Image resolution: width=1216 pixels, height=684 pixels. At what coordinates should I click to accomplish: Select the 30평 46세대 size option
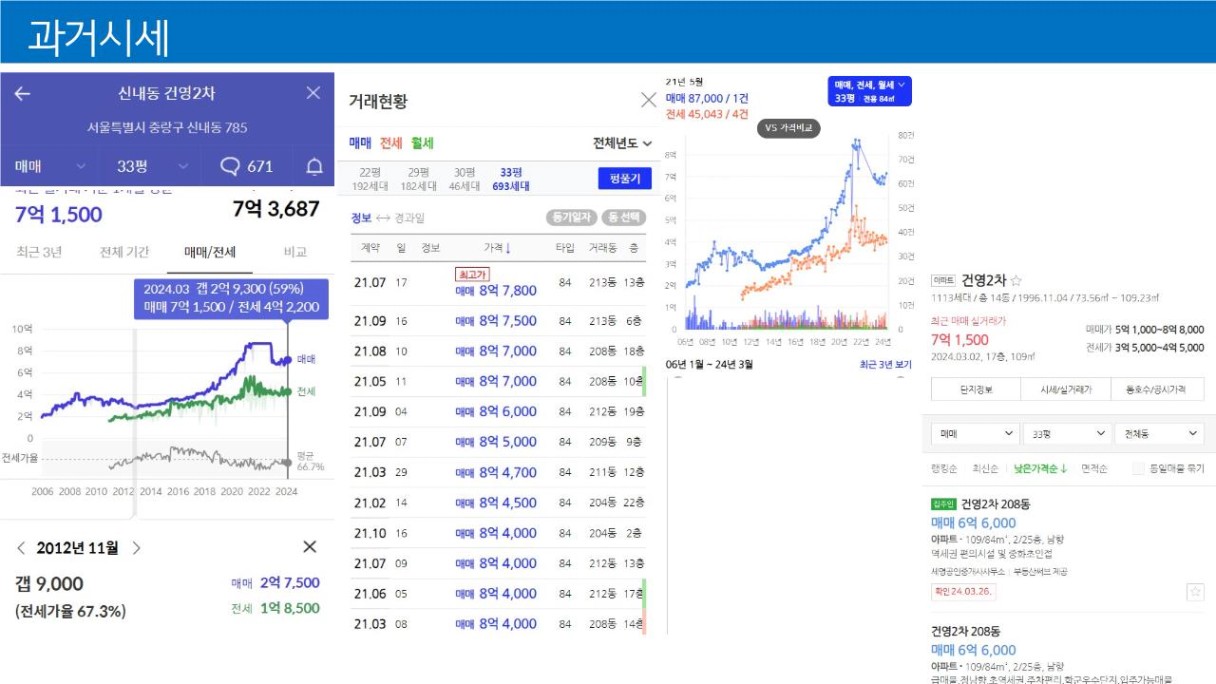click(x=463, y=179)
